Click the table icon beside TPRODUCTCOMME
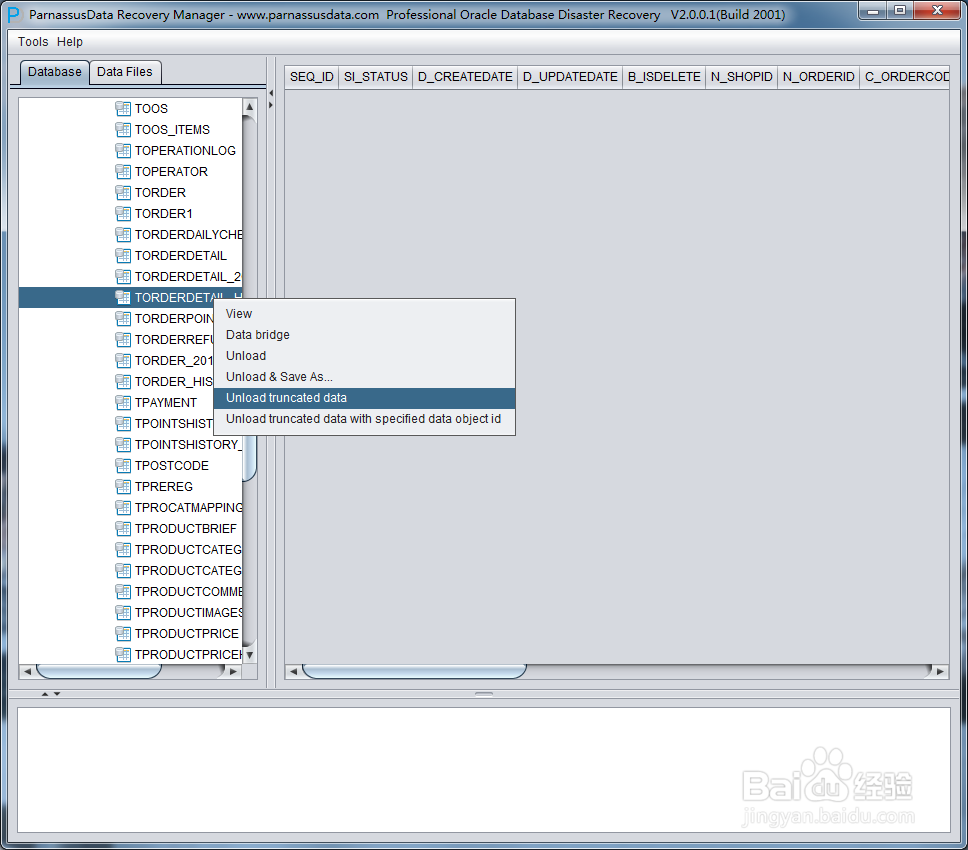 click(x=123, y=591)
